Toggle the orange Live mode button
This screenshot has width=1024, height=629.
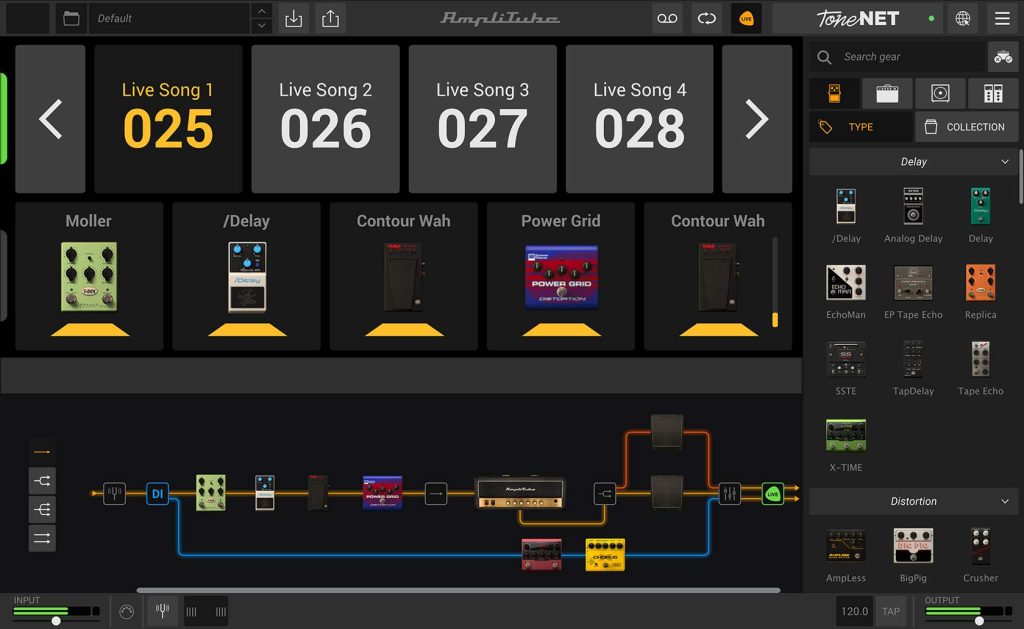coord(746,18)
